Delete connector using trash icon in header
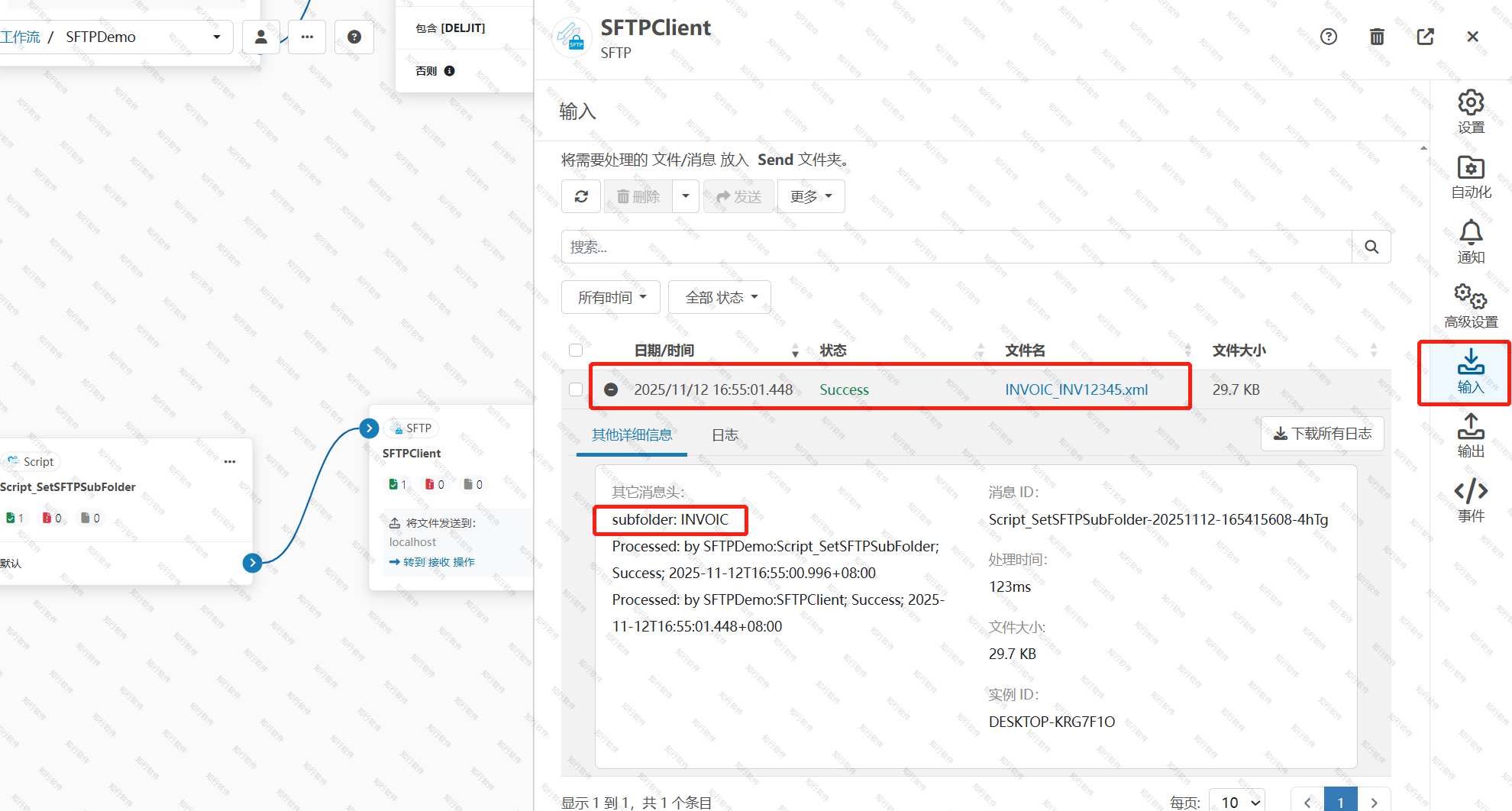This screenshot has width=1512, height=811. [x=1377, y=37]
